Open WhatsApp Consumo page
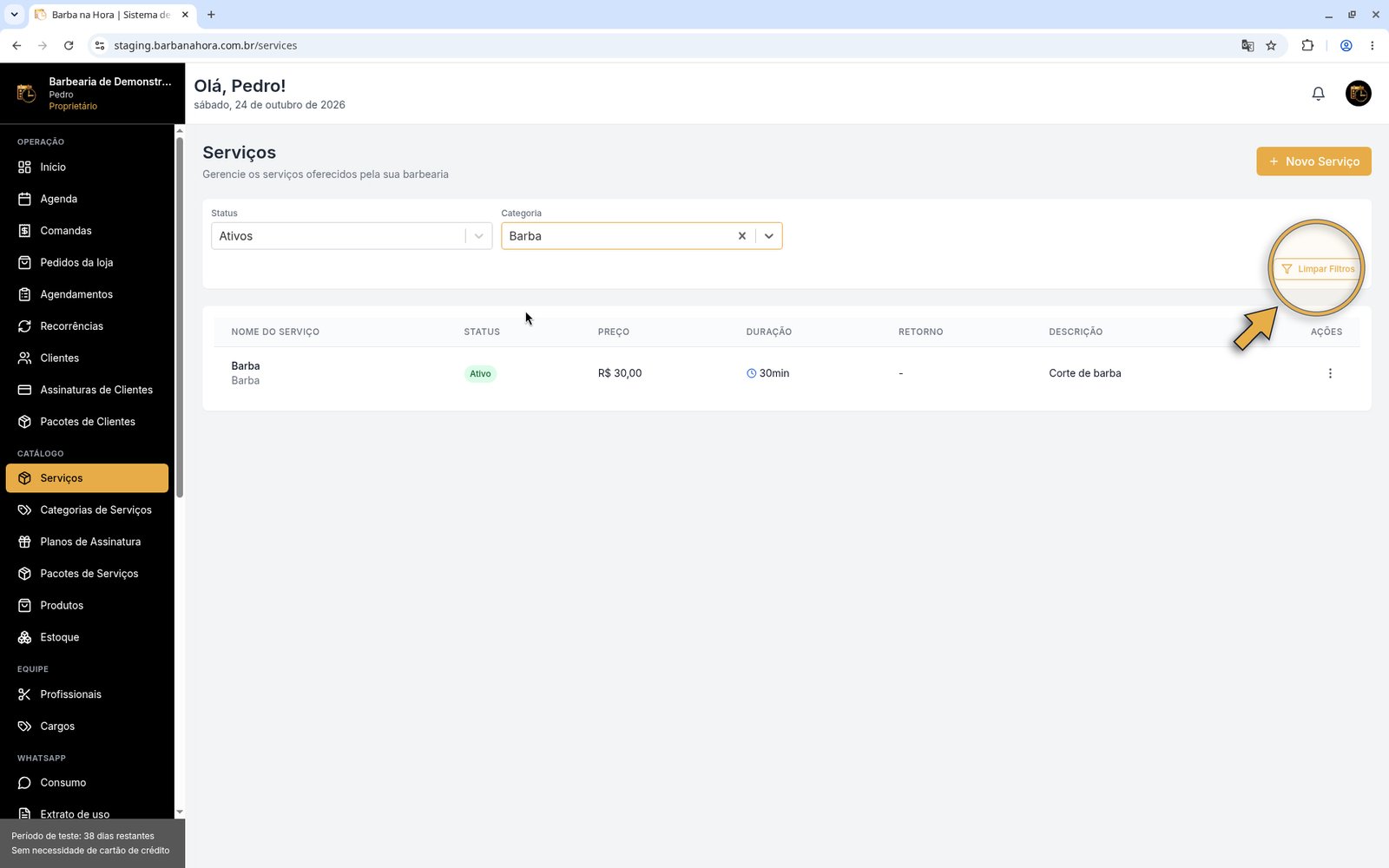The image size is (1389, 868). point(87,783)
